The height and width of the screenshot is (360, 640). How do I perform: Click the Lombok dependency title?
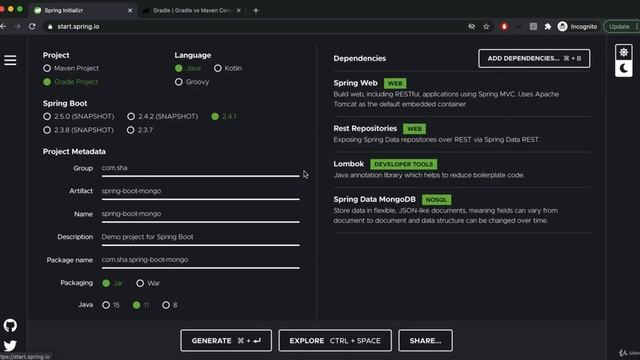(349, 164)
